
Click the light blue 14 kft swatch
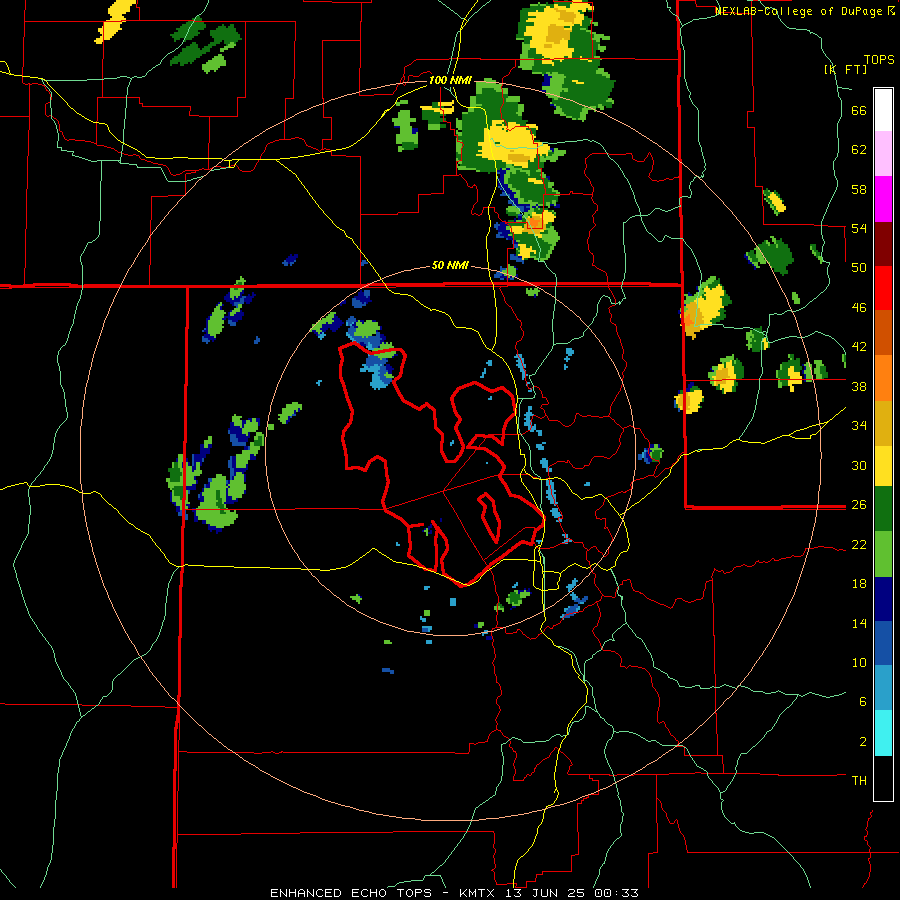(883, 688)
